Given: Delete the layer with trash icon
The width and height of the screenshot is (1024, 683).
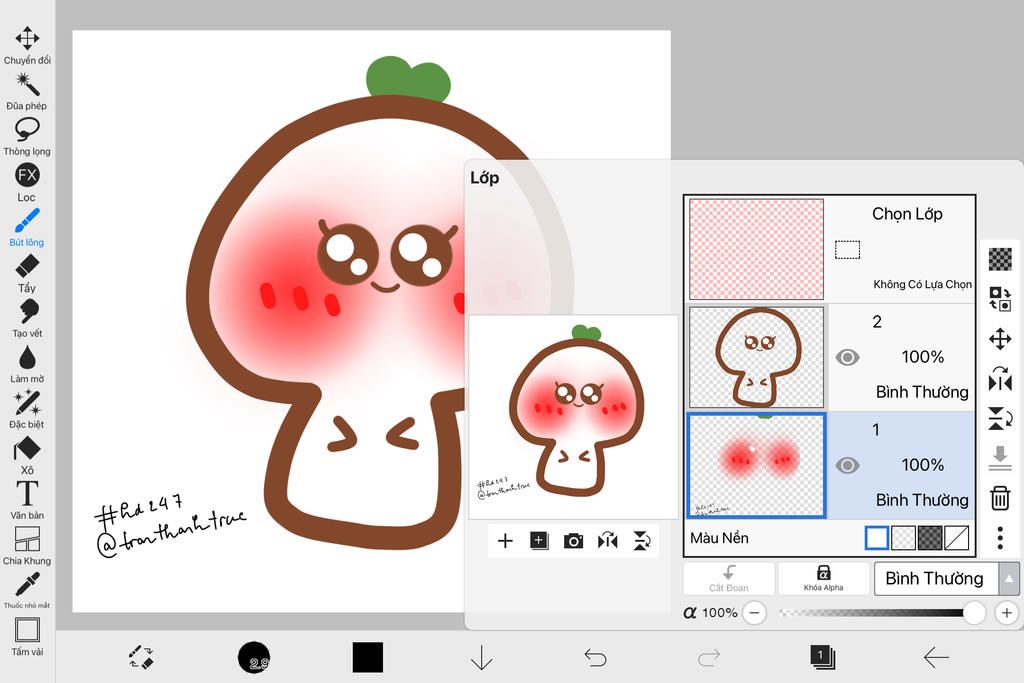Looking at the screenshot, I should click(1000, 498).
